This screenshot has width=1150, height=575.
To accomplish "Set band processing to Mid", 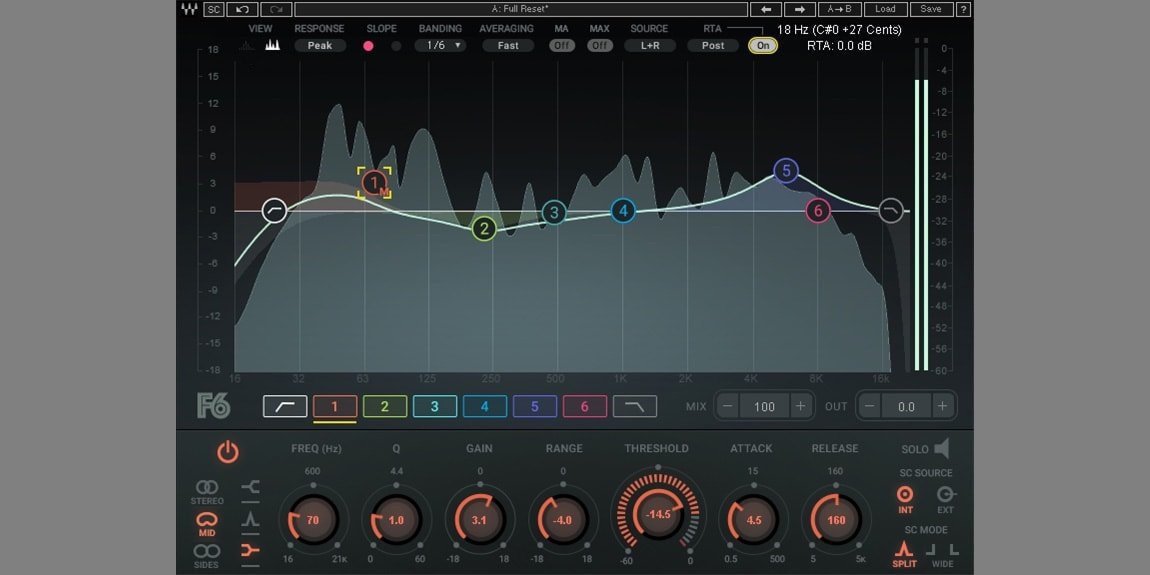I will click(x=207, y=524).
